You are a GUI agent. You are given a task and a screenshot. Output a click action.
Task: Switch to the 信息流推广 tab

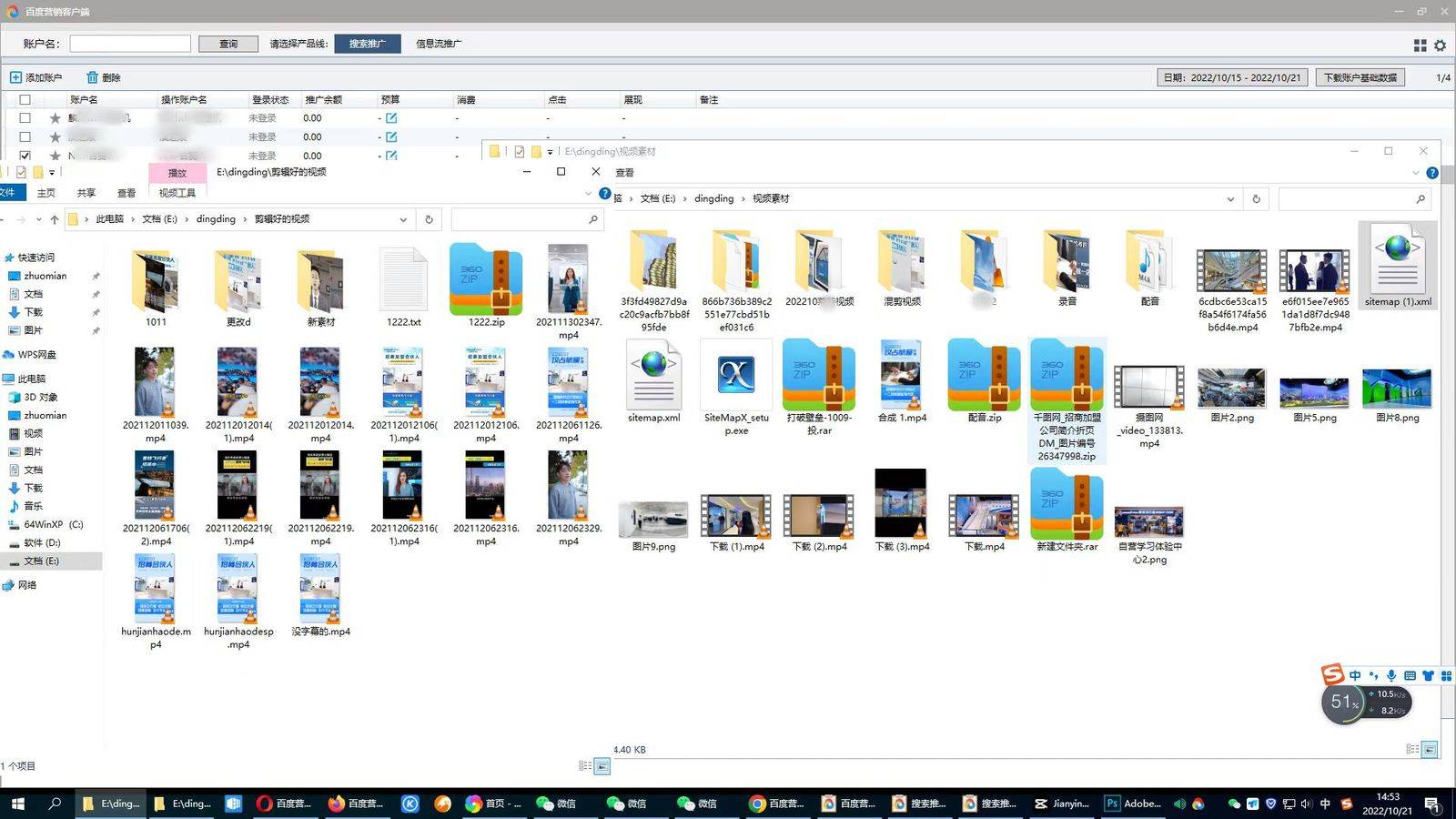pos(439,44)
